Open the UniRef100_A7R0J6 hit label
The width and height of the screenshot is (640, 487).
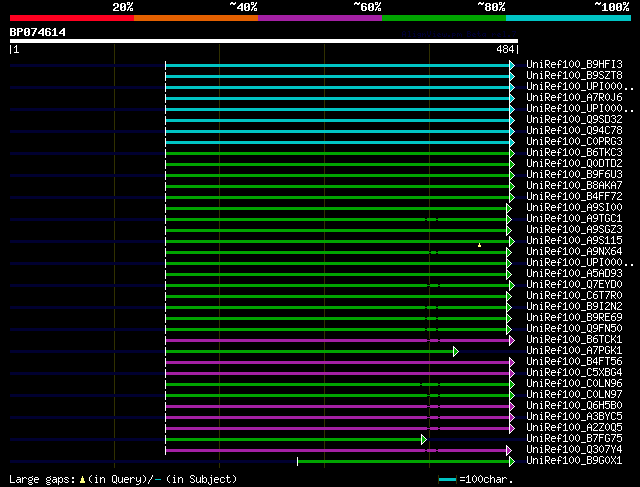click(x=574, y=98)
